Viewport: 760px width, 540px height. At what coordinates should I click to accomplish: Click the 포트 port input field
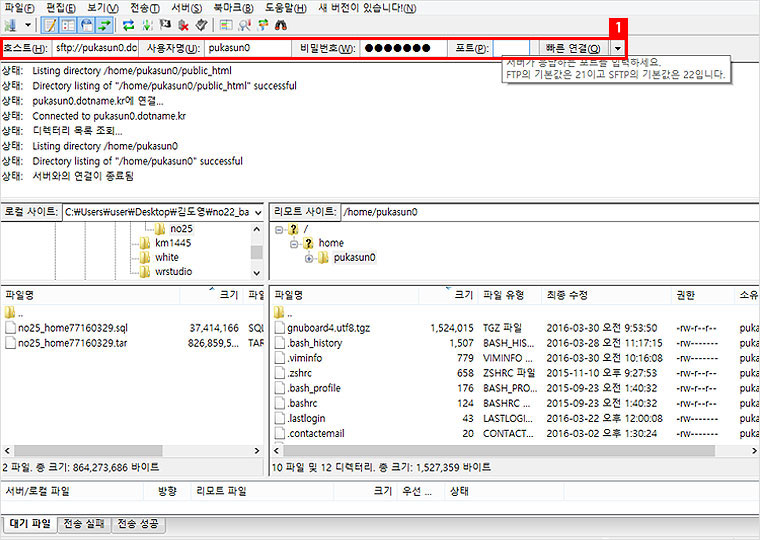tap(511, 48)
